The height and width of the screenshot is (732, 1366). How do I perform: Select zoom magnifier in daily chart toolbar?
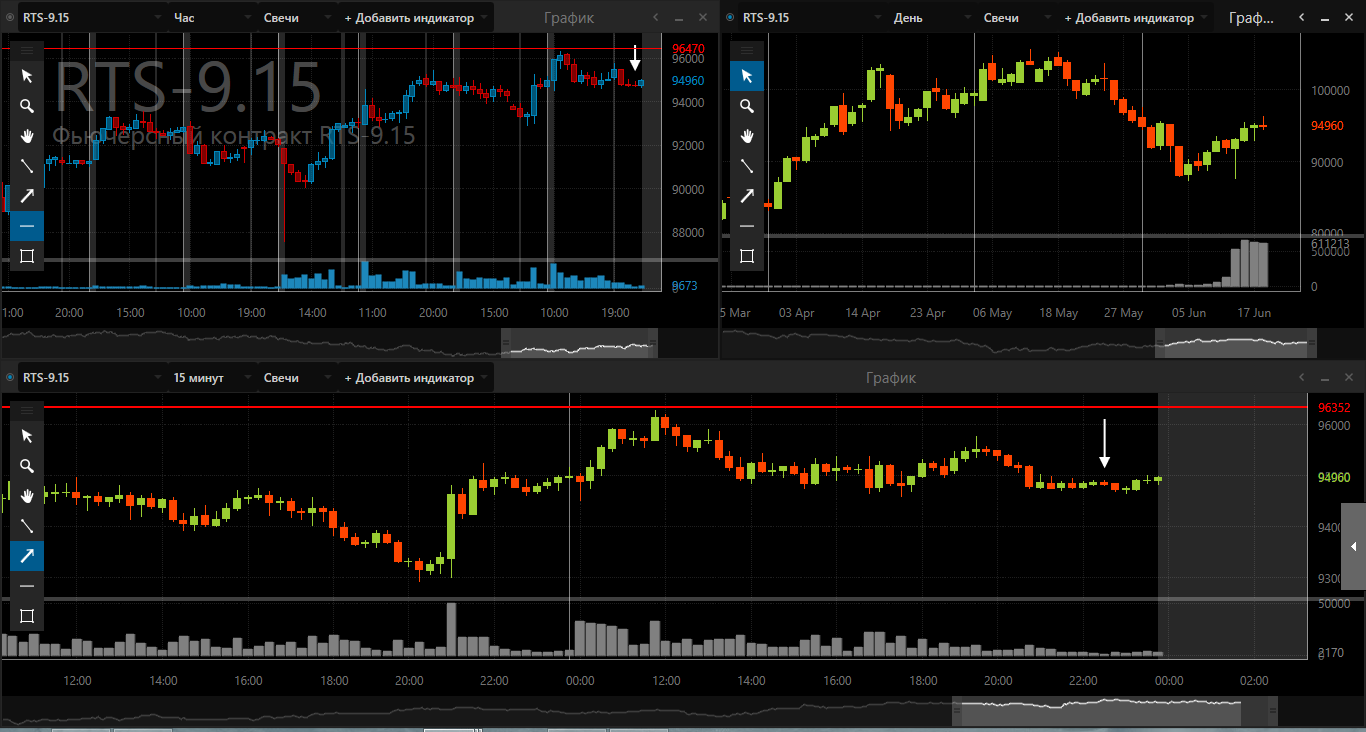click(x=747, y=106)
